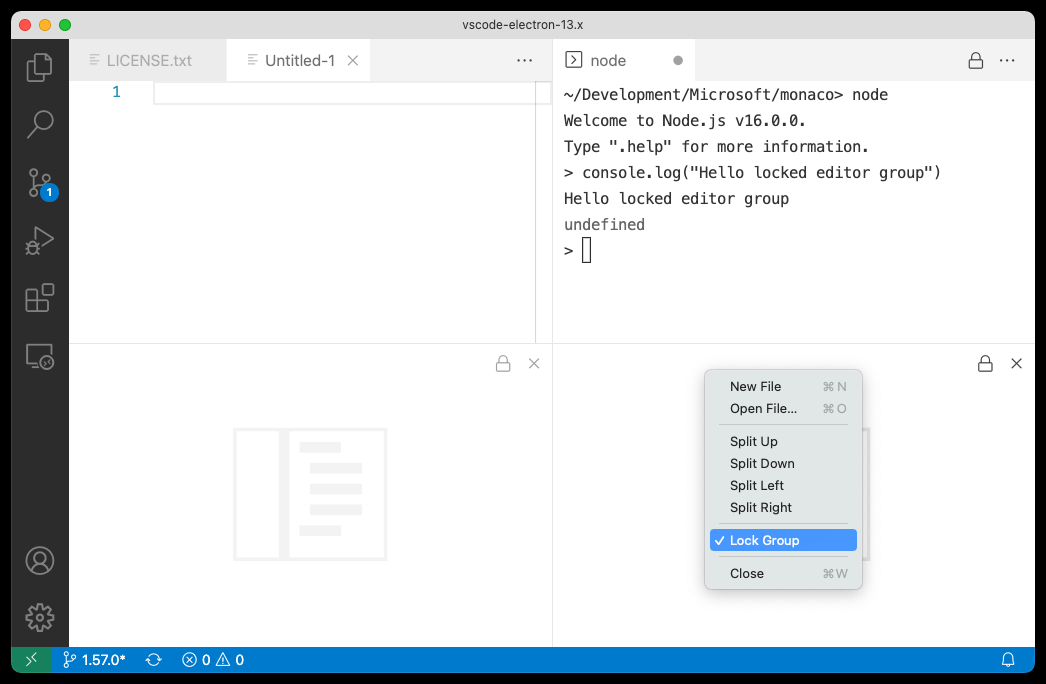Select the Remote Explorer icon
1046x684 pixels.
point(40,356)
